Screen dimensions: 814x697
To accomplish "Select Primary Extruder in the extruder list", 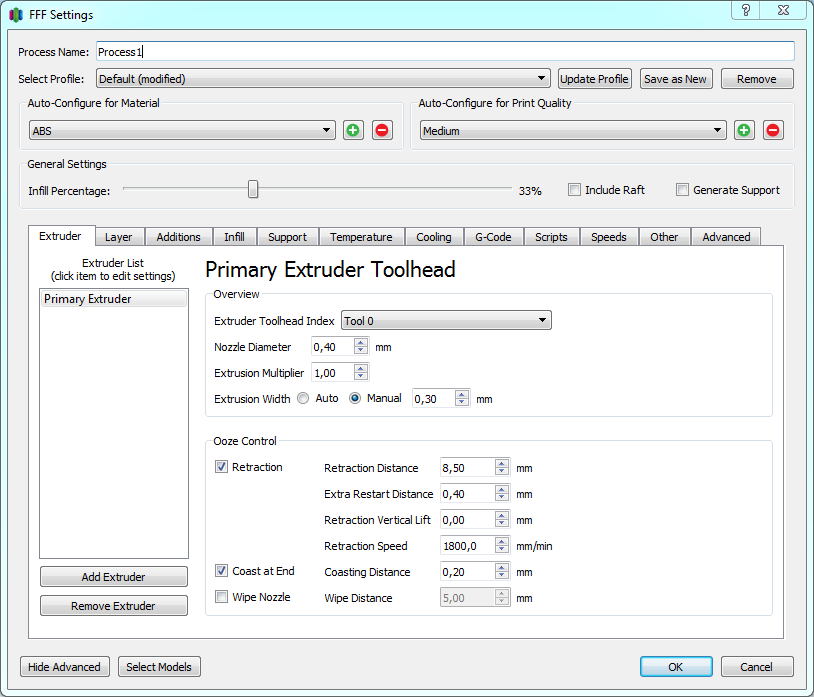I will (114, 299).
